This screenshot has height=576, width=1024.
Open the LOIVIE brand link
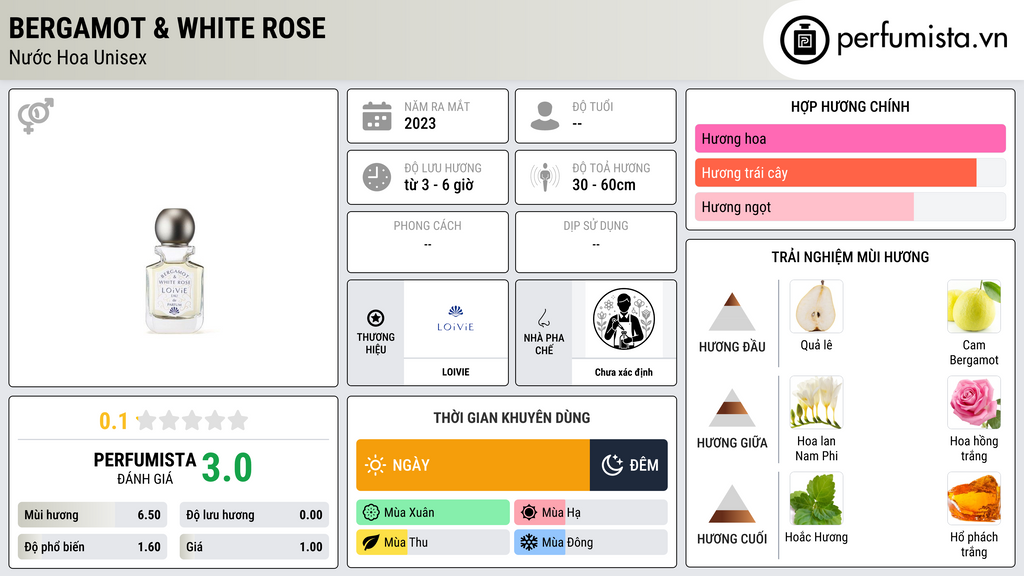point(455,372)
